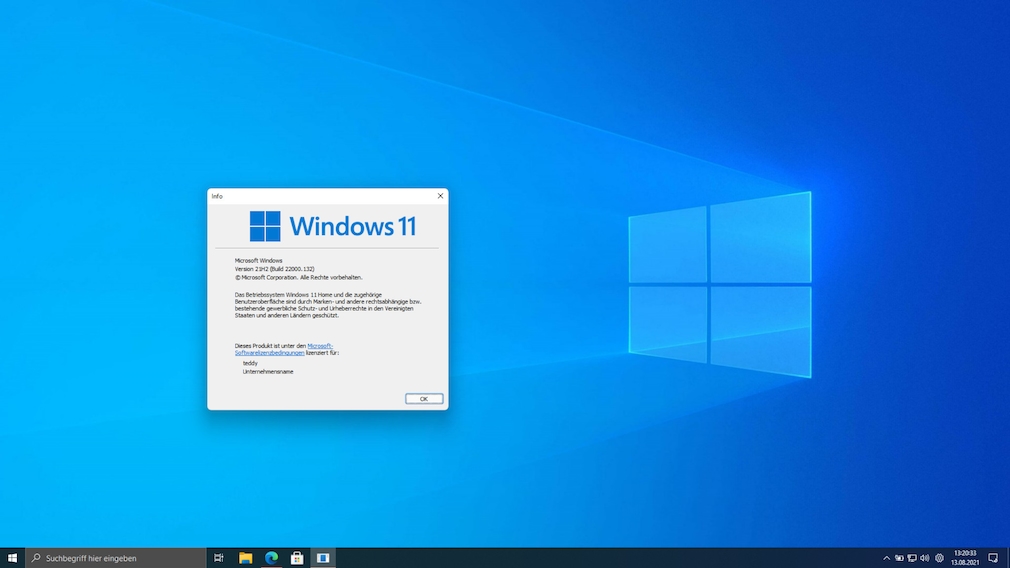Open Microsoft Edge from the taskbar
Image resolution: width=1010 pixels, height=568 pixels.
271,558
